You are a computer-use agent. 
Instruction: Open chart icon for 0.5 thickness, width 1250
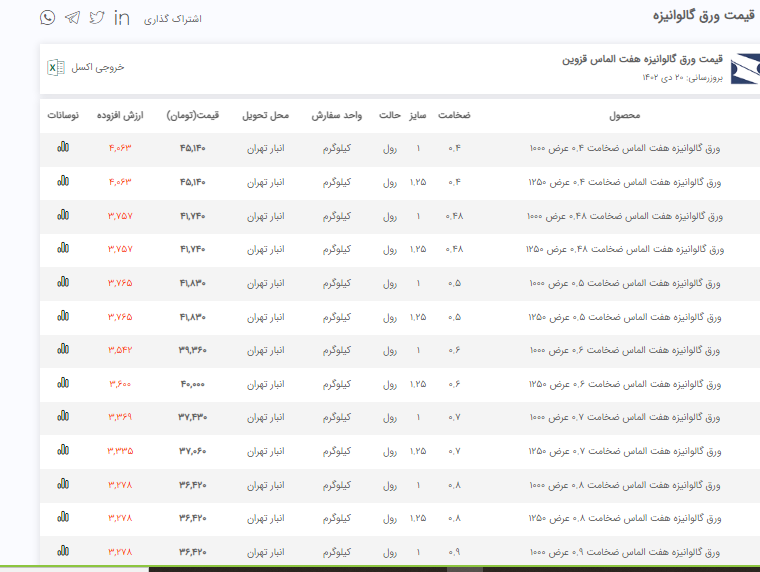pos(63,316)
